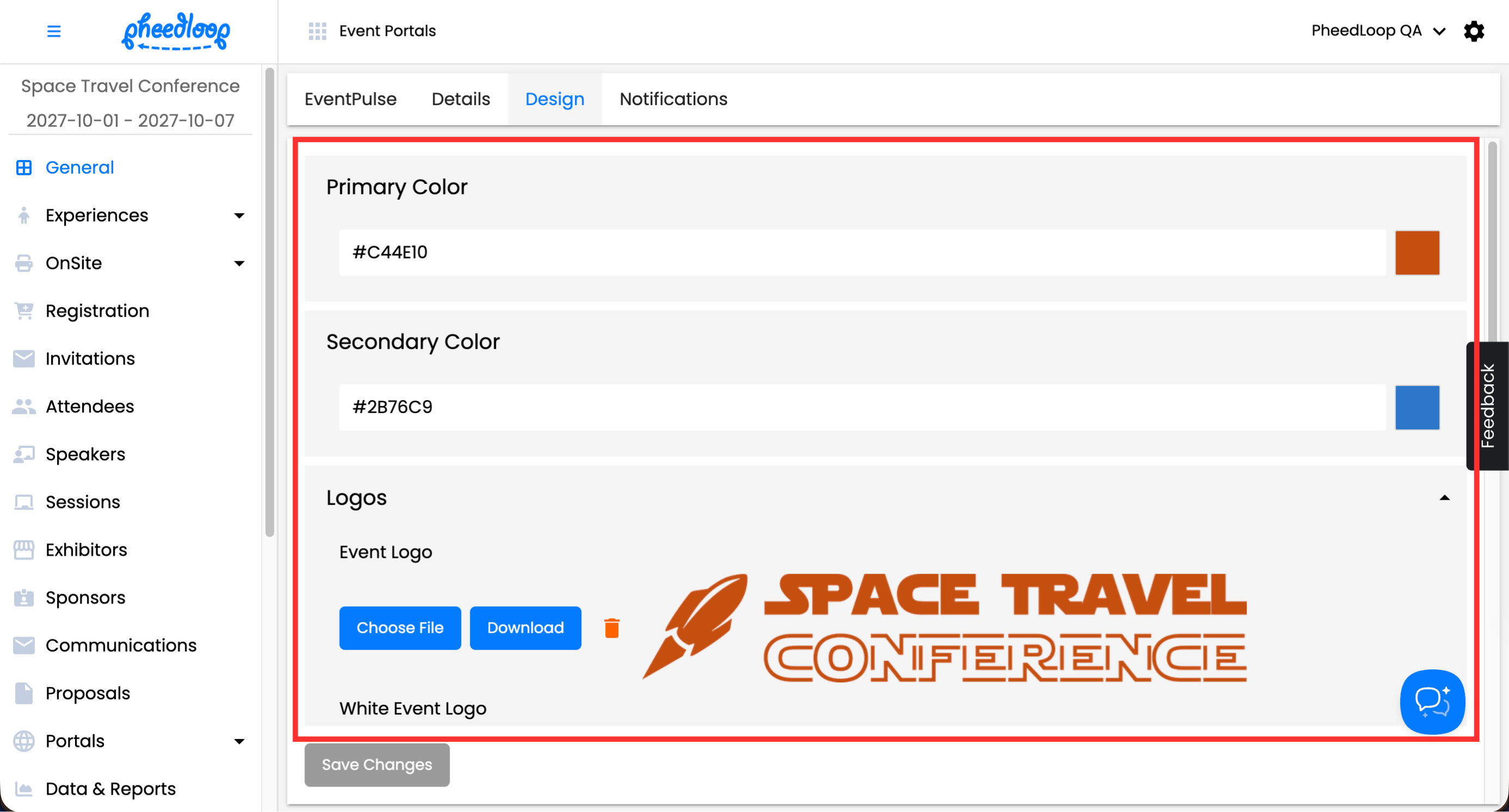Click the Invitations envelope icon
Image resolution: width=1509 pixels, height=812 pixels.
(24, 359)
